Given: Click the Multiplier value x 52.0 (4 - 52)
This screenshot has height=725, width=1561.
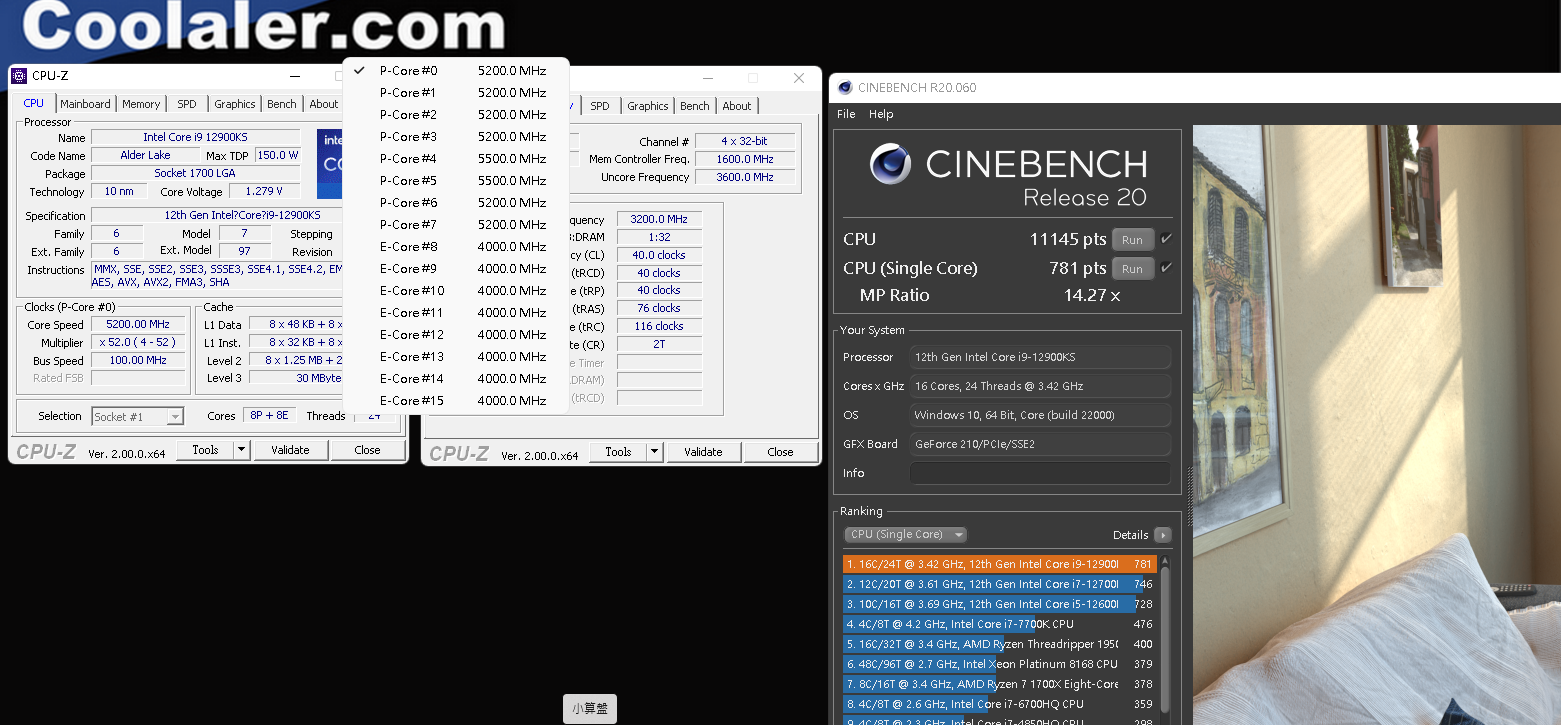Looking at the screenshot, I should click(x=139, y=342).
